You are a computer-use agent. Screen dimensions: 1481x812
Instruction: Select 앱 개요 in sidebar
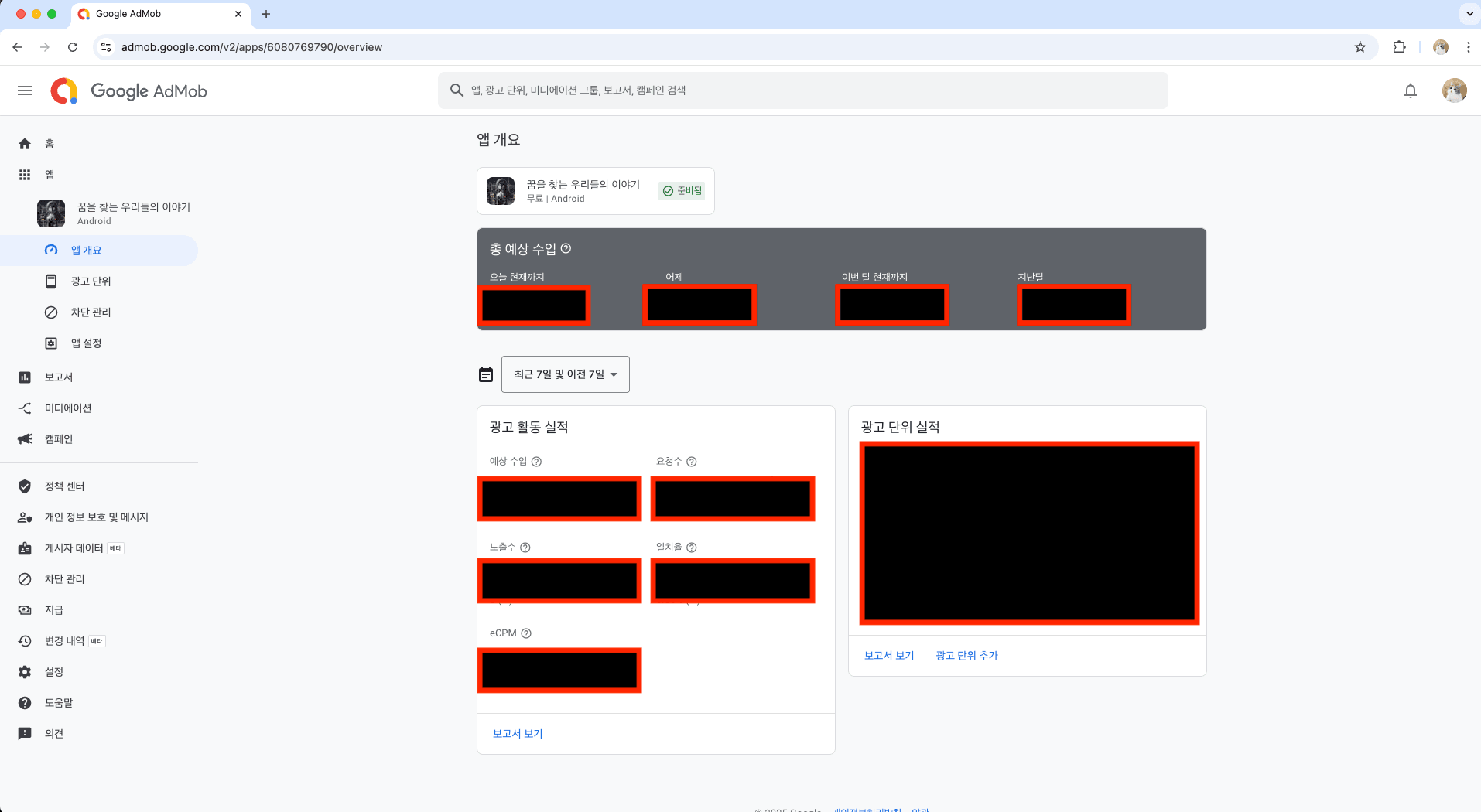(x=99, y=251)
